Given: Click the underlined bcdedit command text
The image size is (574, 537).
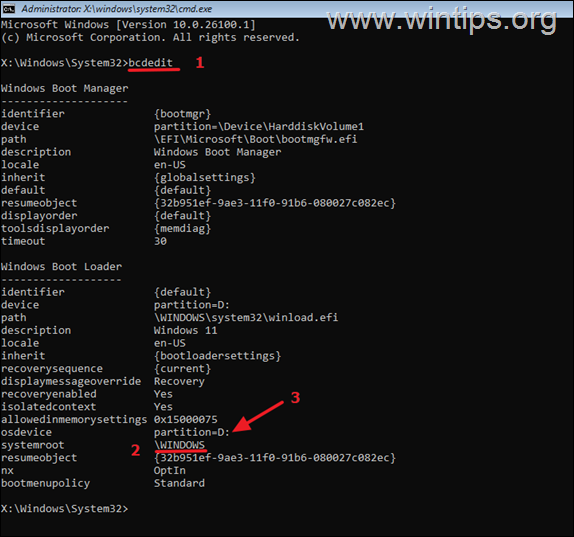Looking at the screenshot, I should (x=150, y=63).
